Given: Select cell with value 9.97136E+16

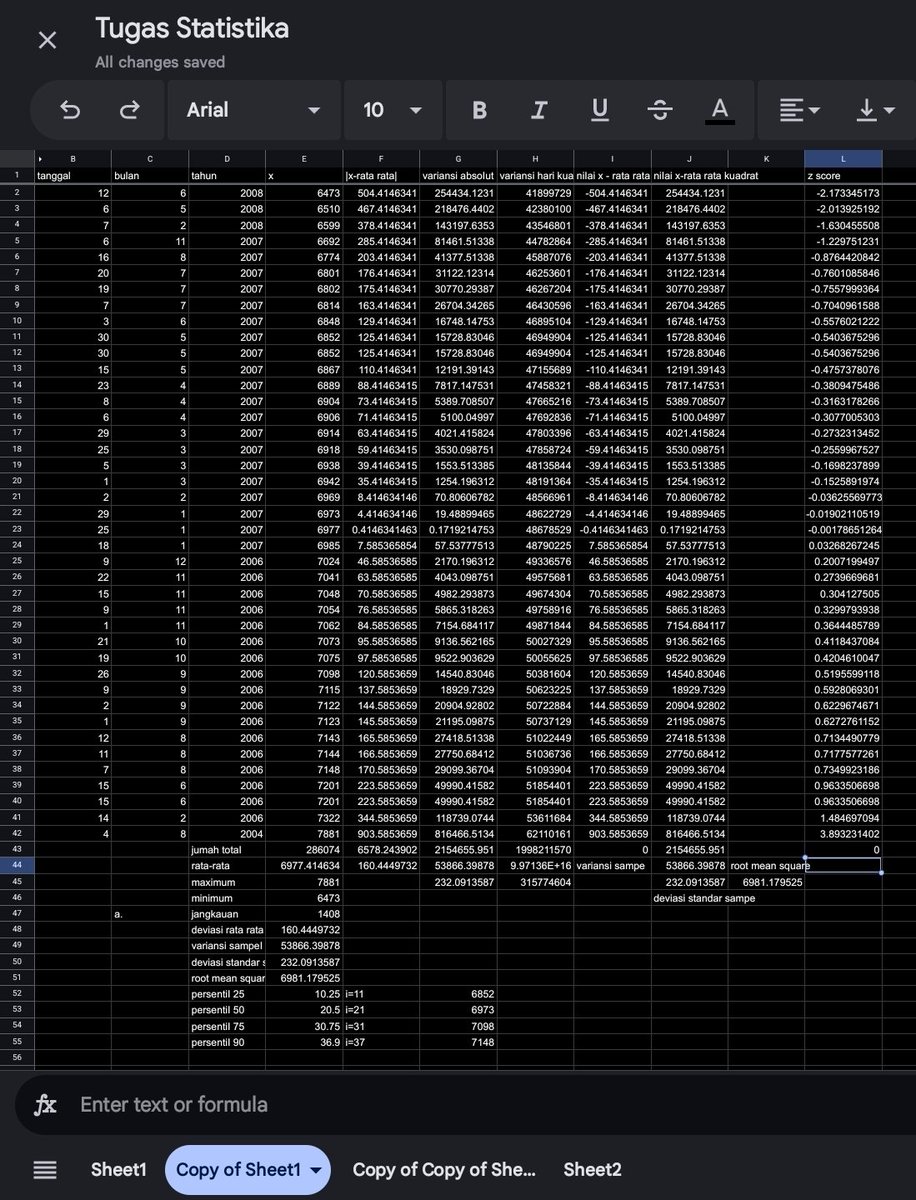Looking at the screenshot, I should coord(535,866).
